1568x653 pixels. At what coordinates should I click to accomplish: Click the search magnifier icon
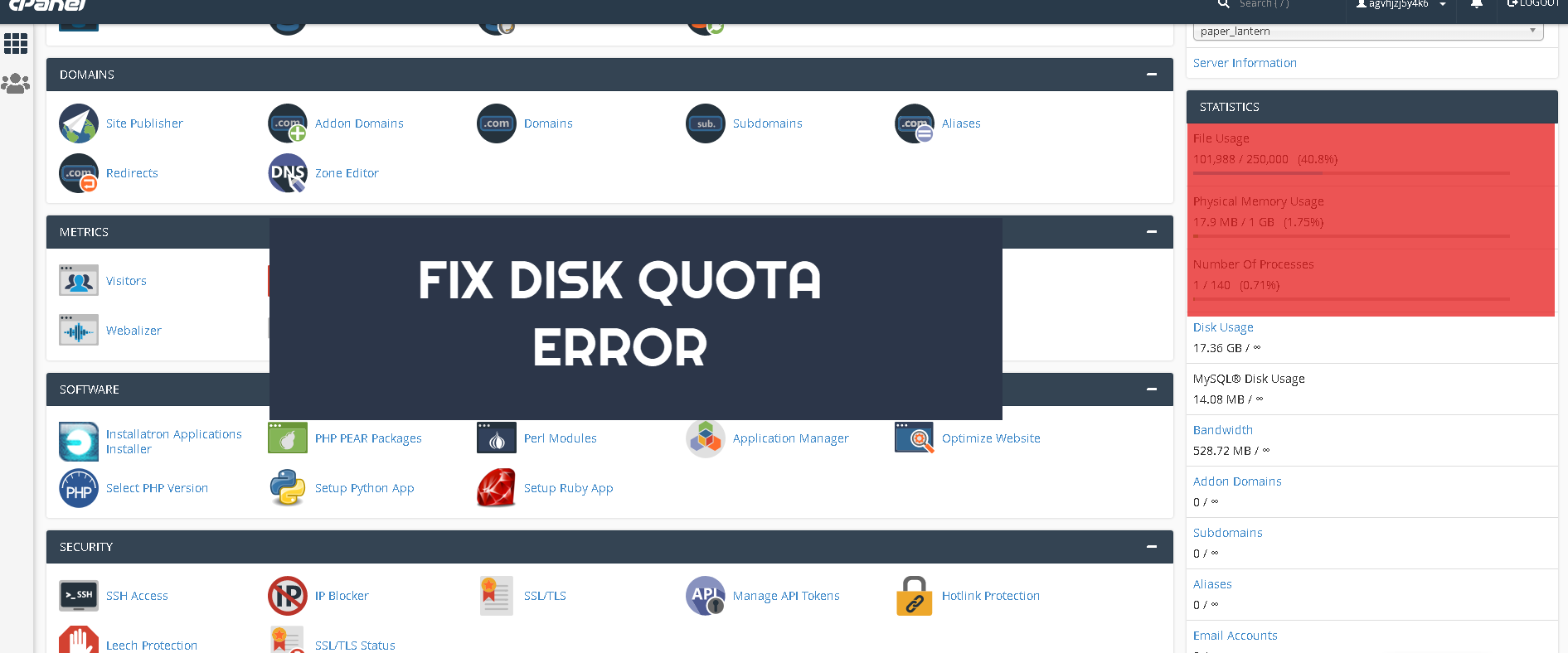pos(1223,4)
